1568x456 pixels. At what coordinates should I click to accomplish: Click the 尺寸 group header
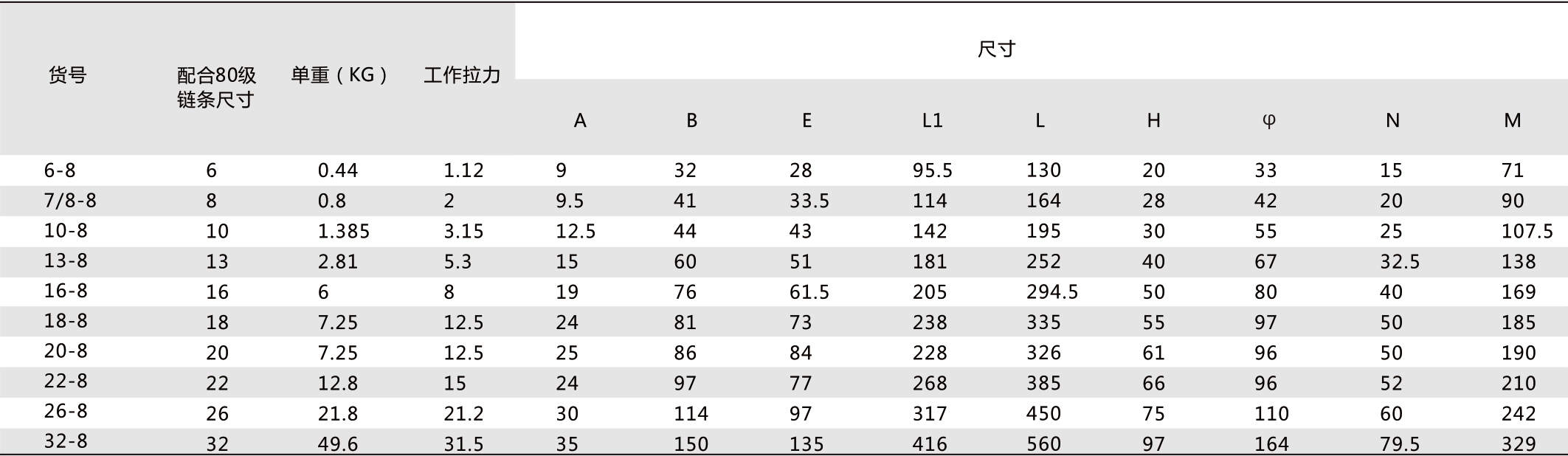tap(996, 49)
